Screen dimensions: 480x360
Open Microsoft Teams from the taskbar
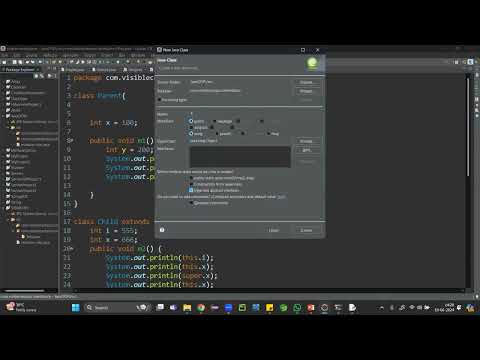click(173, 307)
